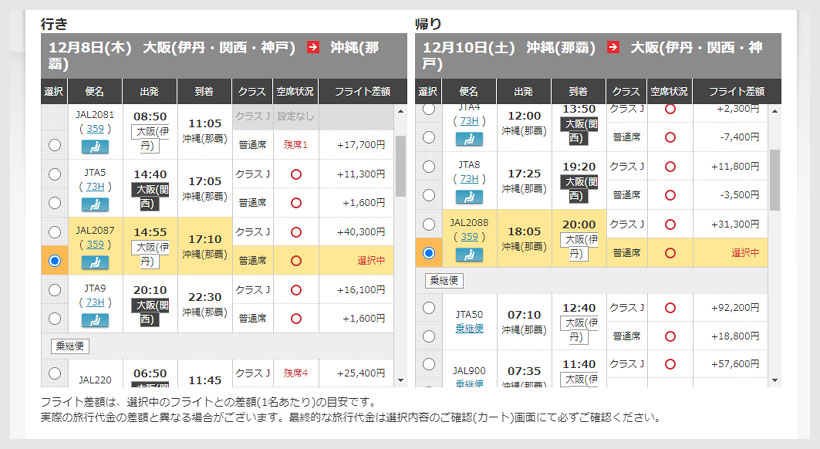Open the 359 aircraft link for JAL2087

[95, 244]
